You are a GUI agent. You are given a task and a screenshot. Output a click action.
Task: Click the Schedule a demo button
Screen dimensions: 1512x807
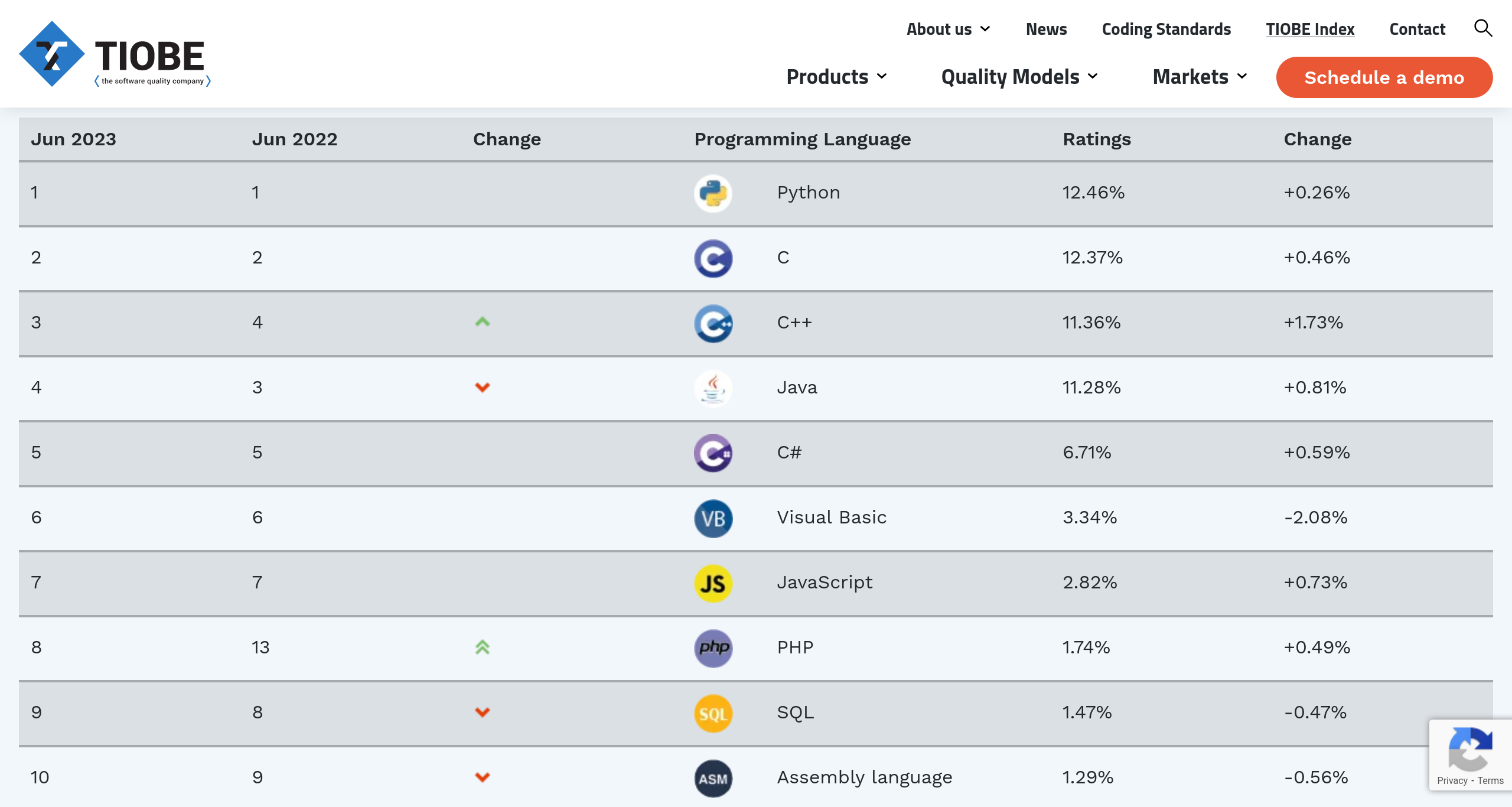pyautogui.click(x=1384, y=77)
